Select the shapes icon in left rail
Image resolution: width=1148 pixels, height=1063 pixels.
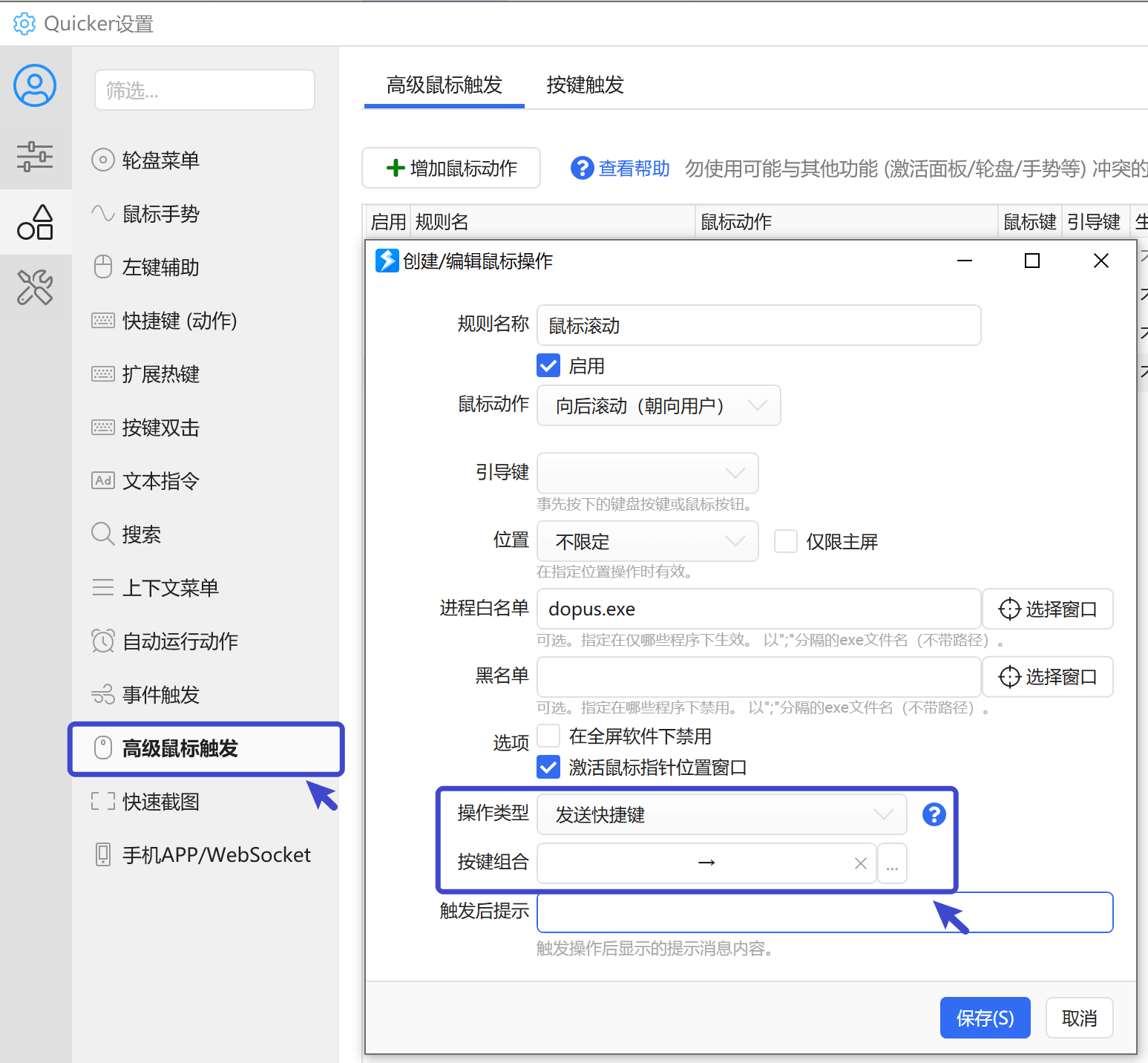click(x=35, y=223)
